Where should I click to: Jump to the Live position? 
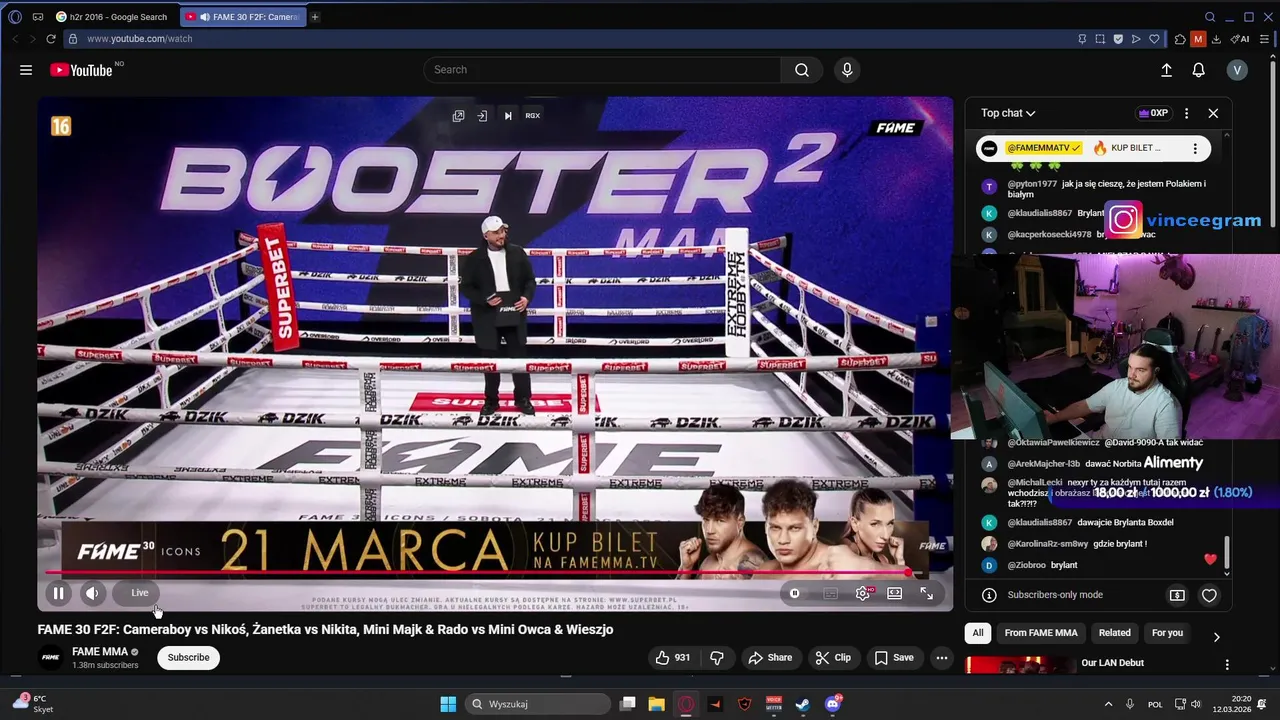tap(140, 593)
